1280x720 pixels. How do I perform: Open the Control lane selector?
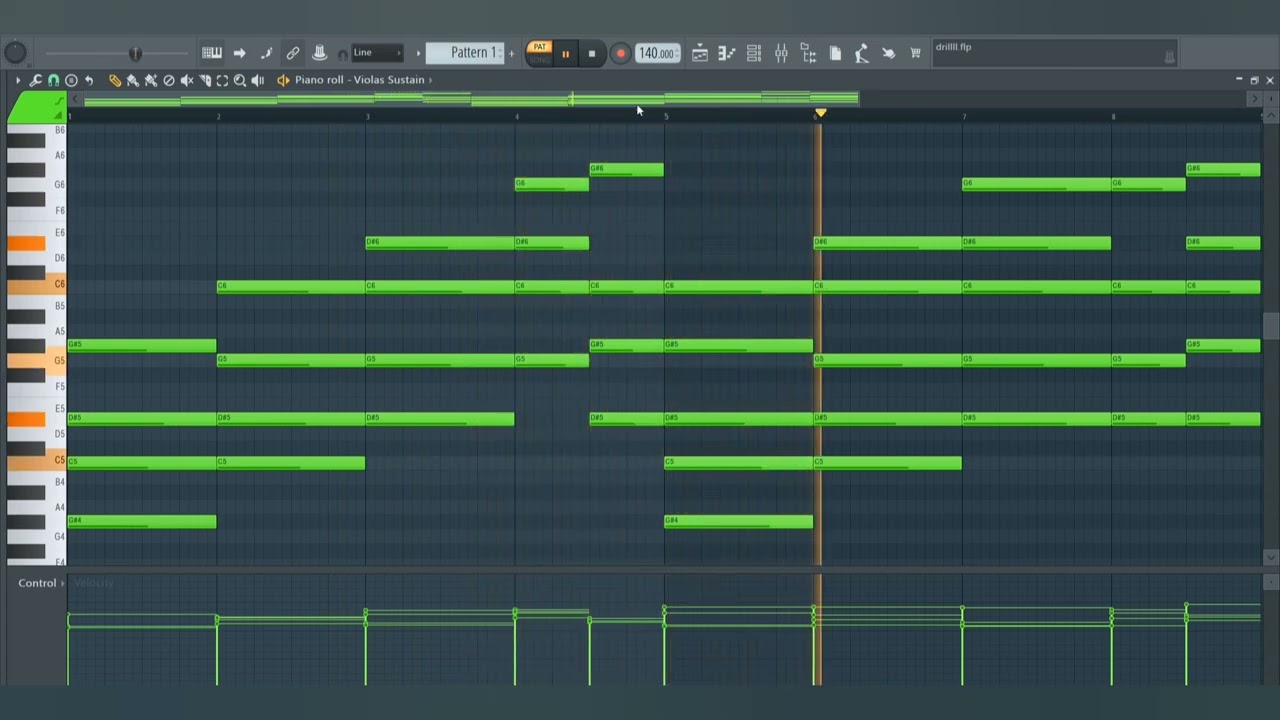click(41, 583)
